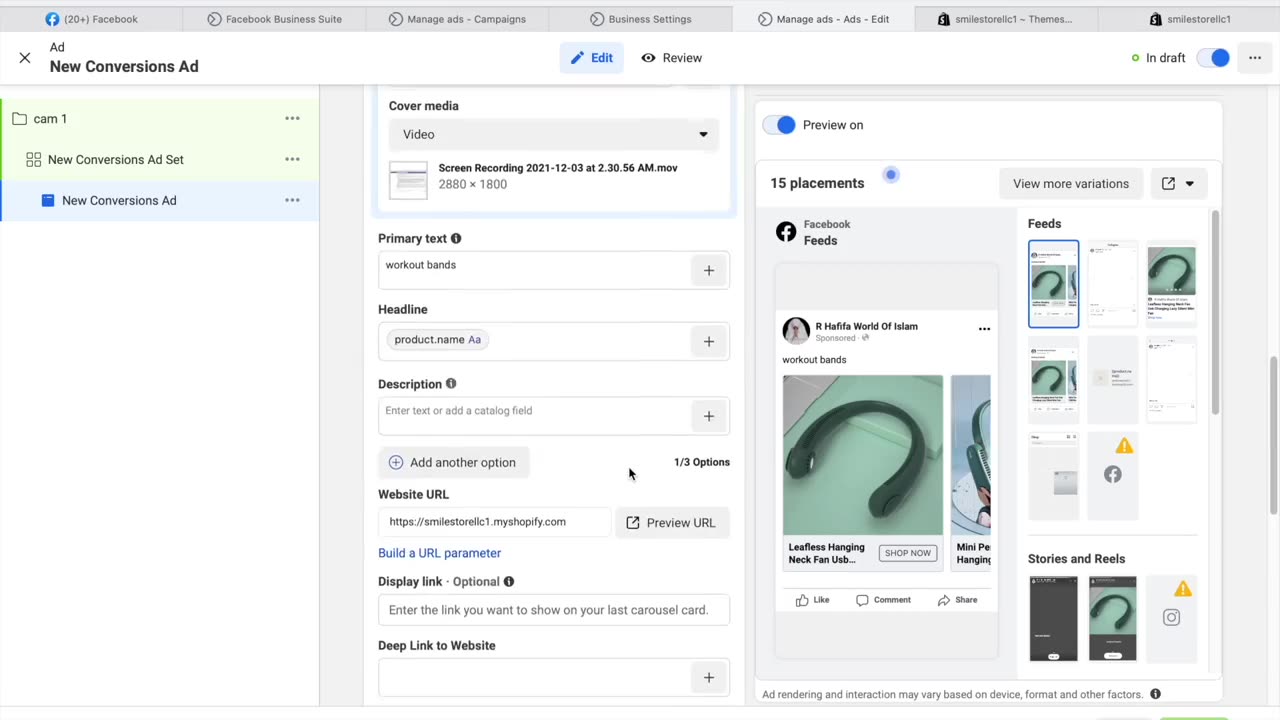Add a catalog field to Primary text with plus

coord(709,270)
